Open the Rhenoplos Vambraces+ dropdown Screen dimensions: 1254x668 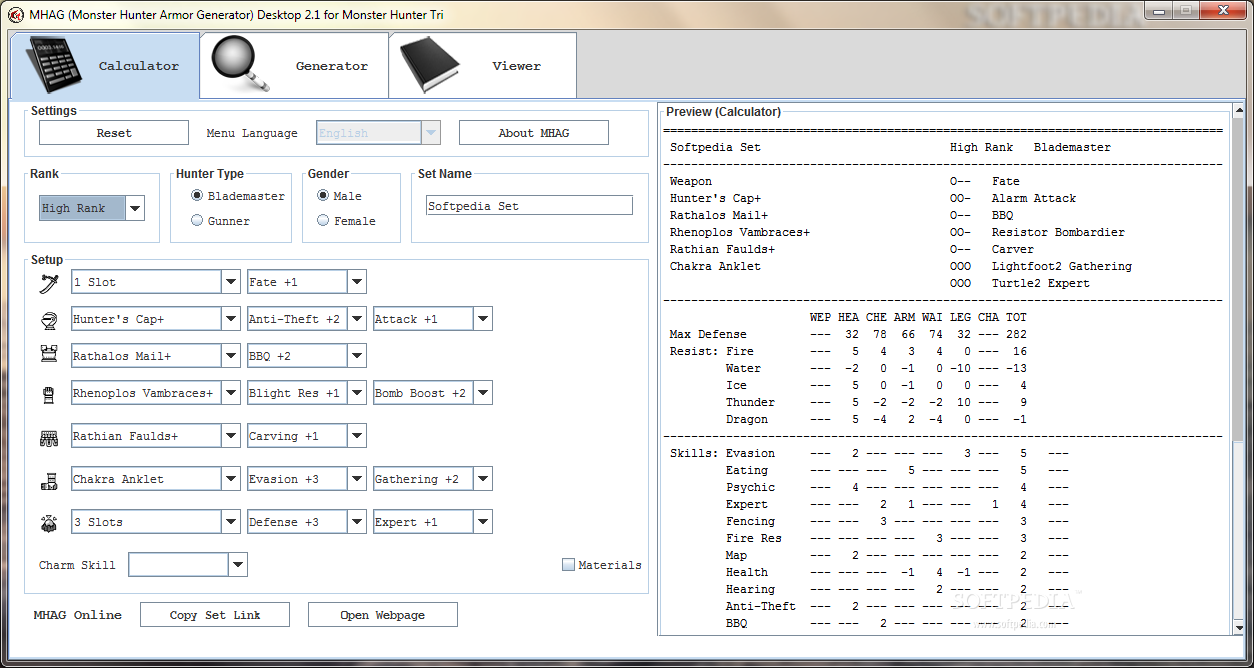231,393
